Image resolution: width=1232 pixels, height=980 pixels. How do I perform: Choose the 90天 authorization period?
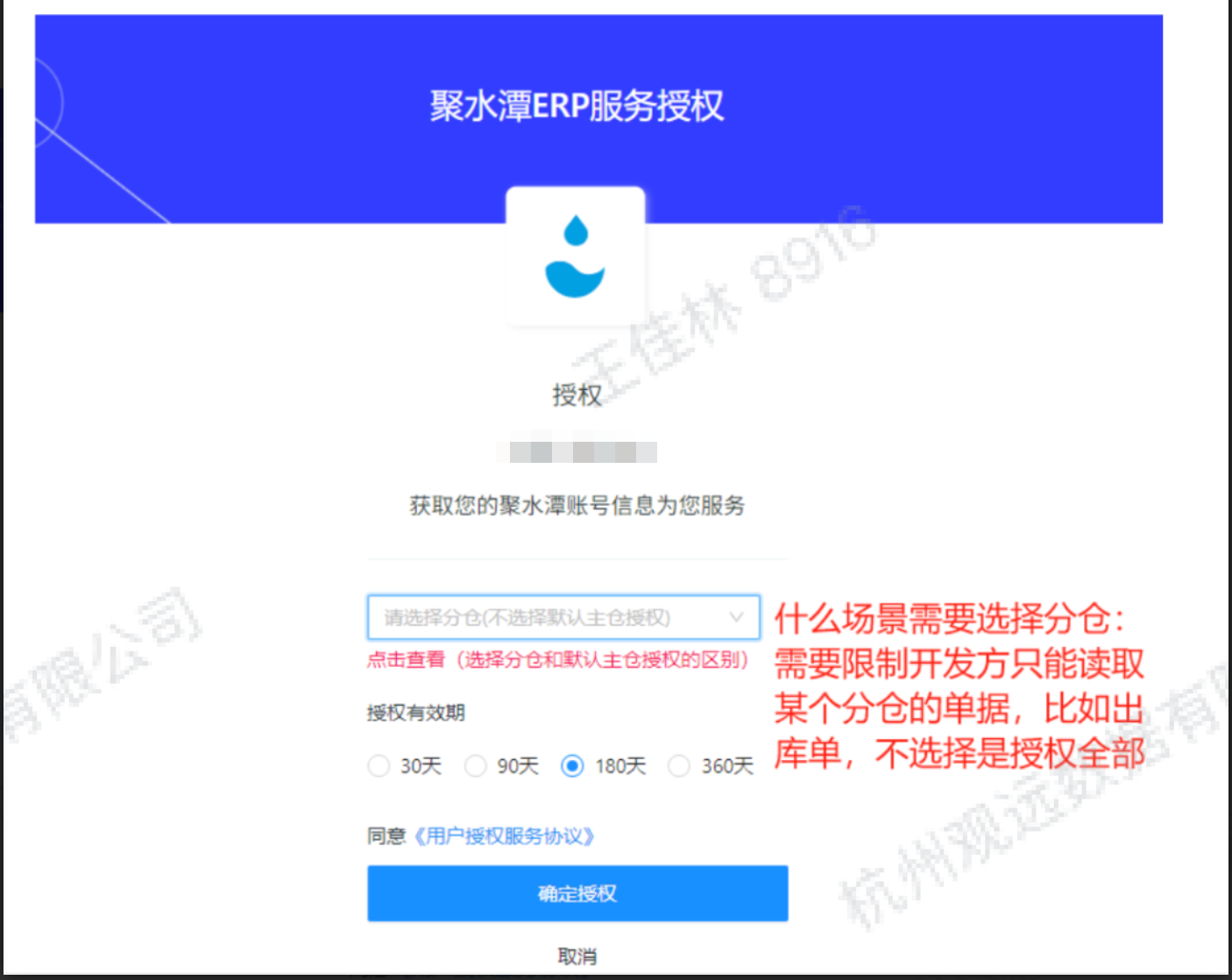476,766
